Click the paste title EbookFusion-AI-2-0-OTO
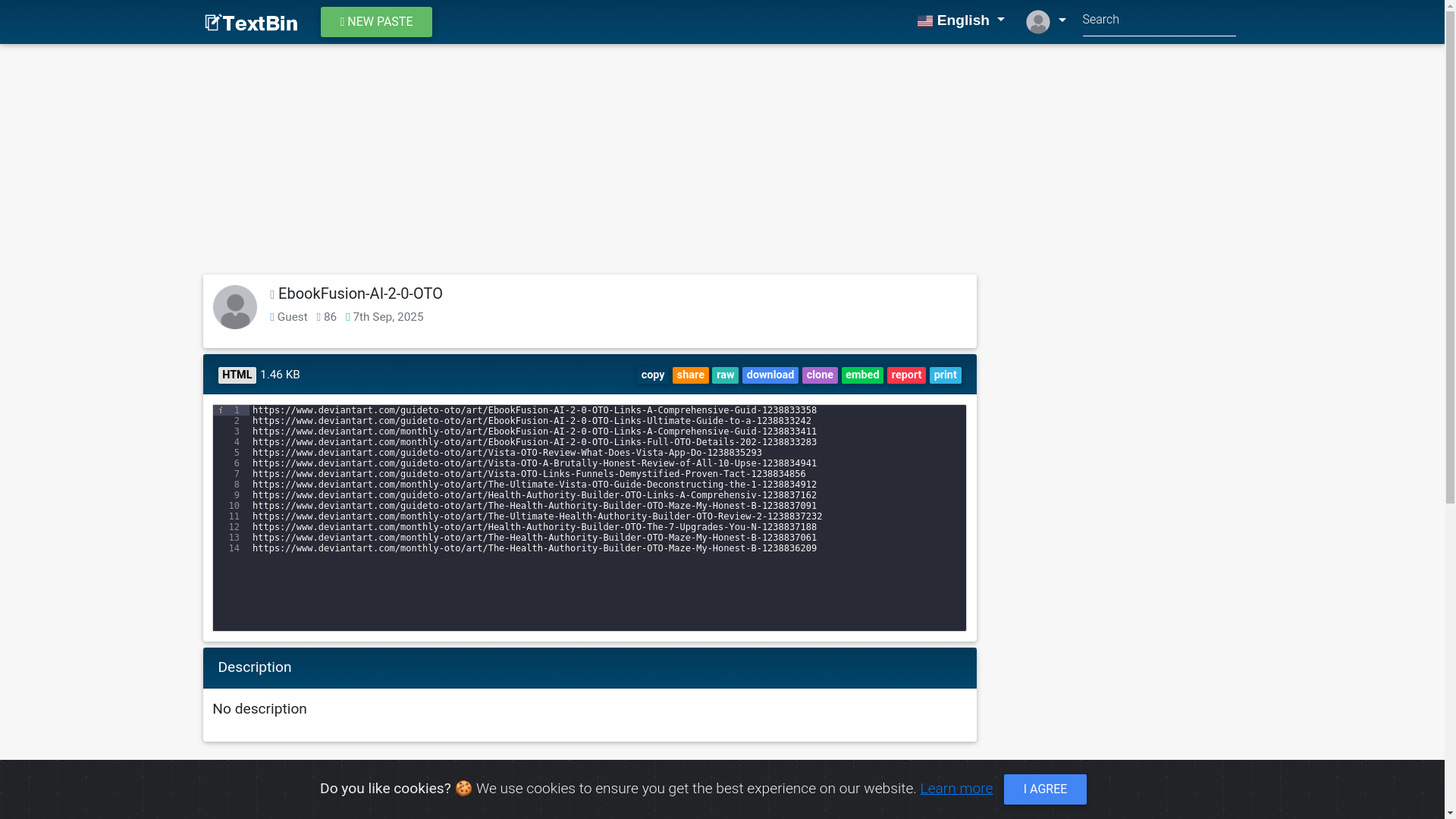The width and height of the screenshot is (1456, 819). click(x=360, y=293)
